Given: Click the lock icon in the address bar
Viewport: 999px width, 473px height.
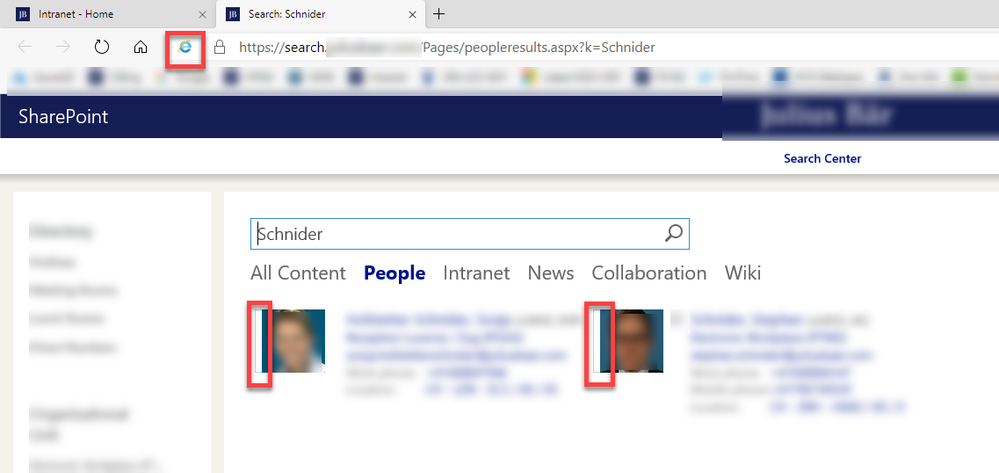Looking at the screenshot, I should coord(220,47).
